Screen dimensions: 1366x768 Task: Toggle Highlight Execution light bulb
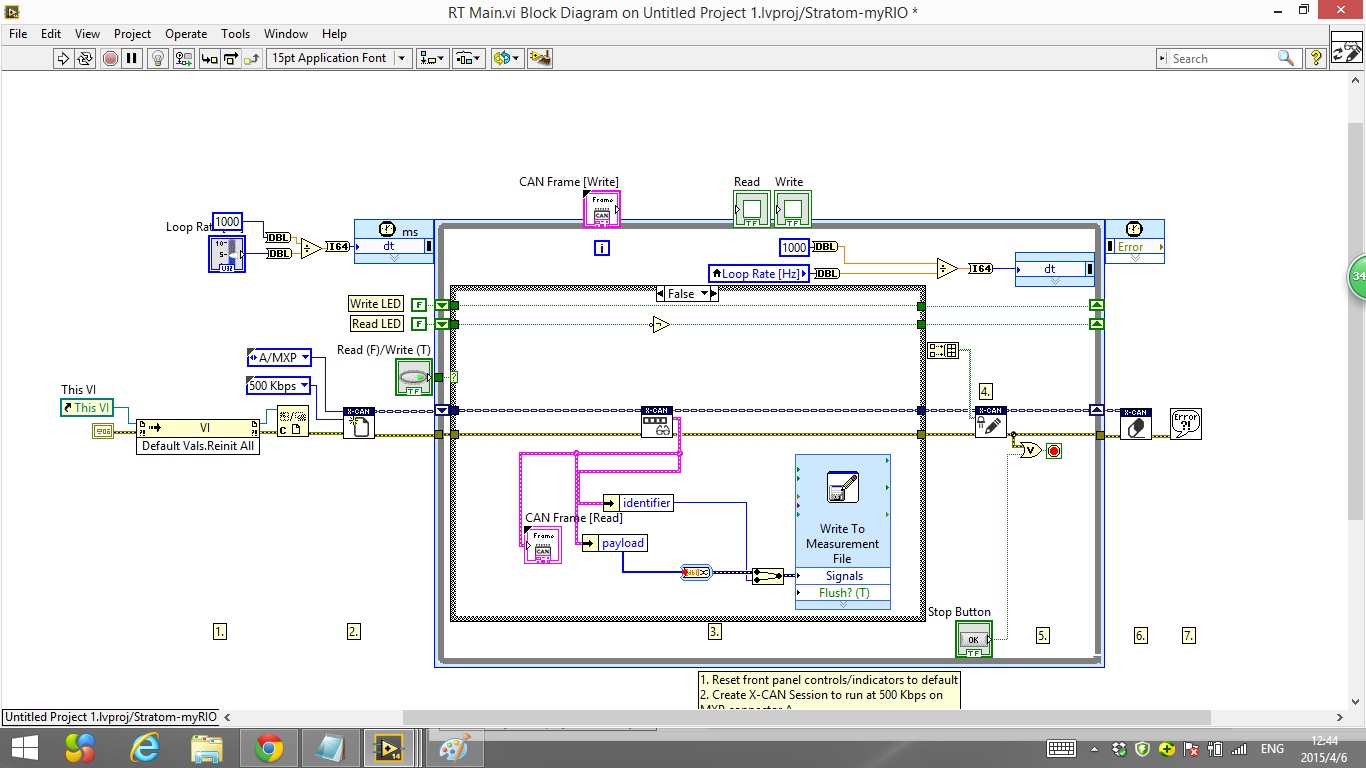click(157, 58)
